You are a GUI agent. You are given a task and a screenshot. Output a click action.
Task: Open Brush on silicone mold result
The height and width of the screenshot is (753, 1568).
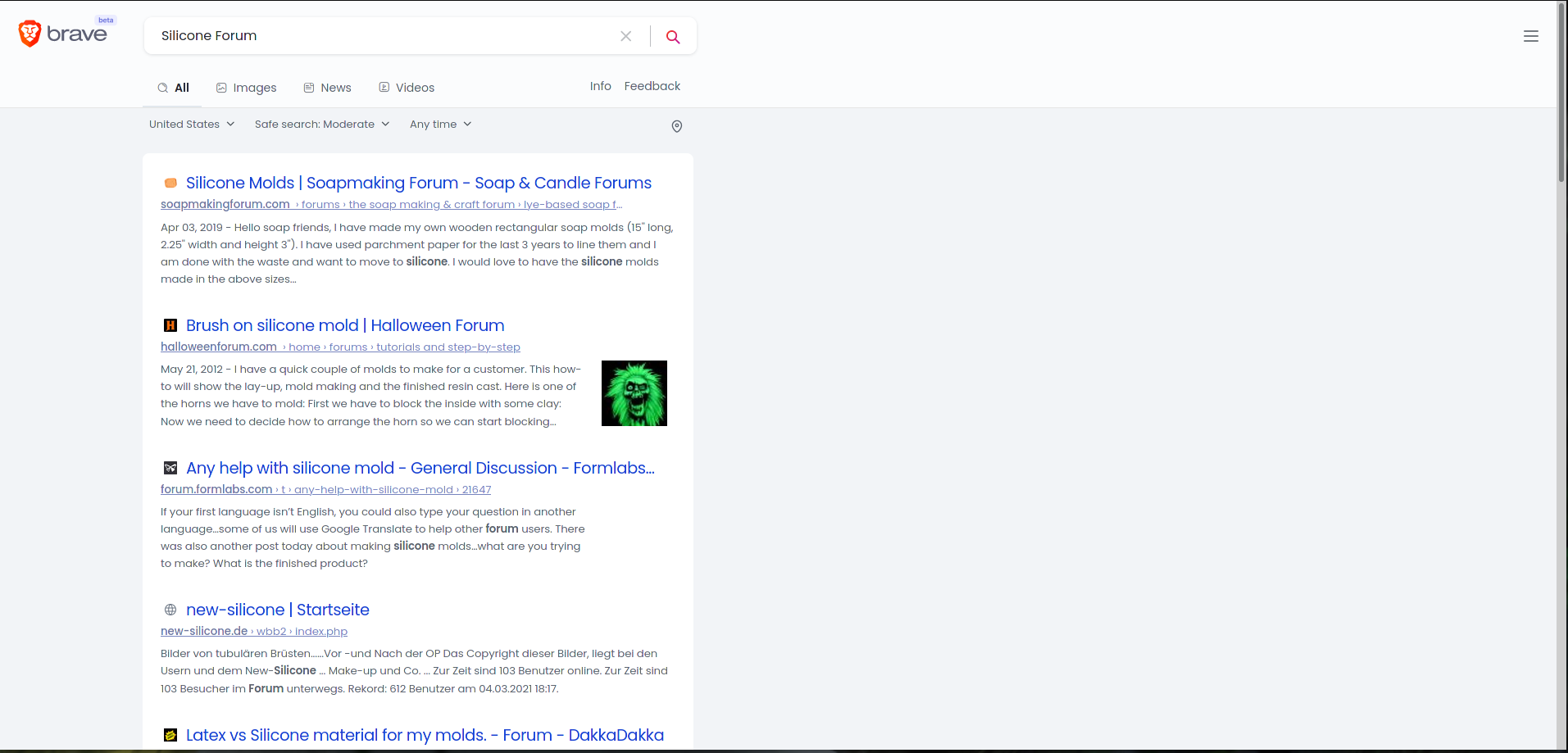[345, 325]
